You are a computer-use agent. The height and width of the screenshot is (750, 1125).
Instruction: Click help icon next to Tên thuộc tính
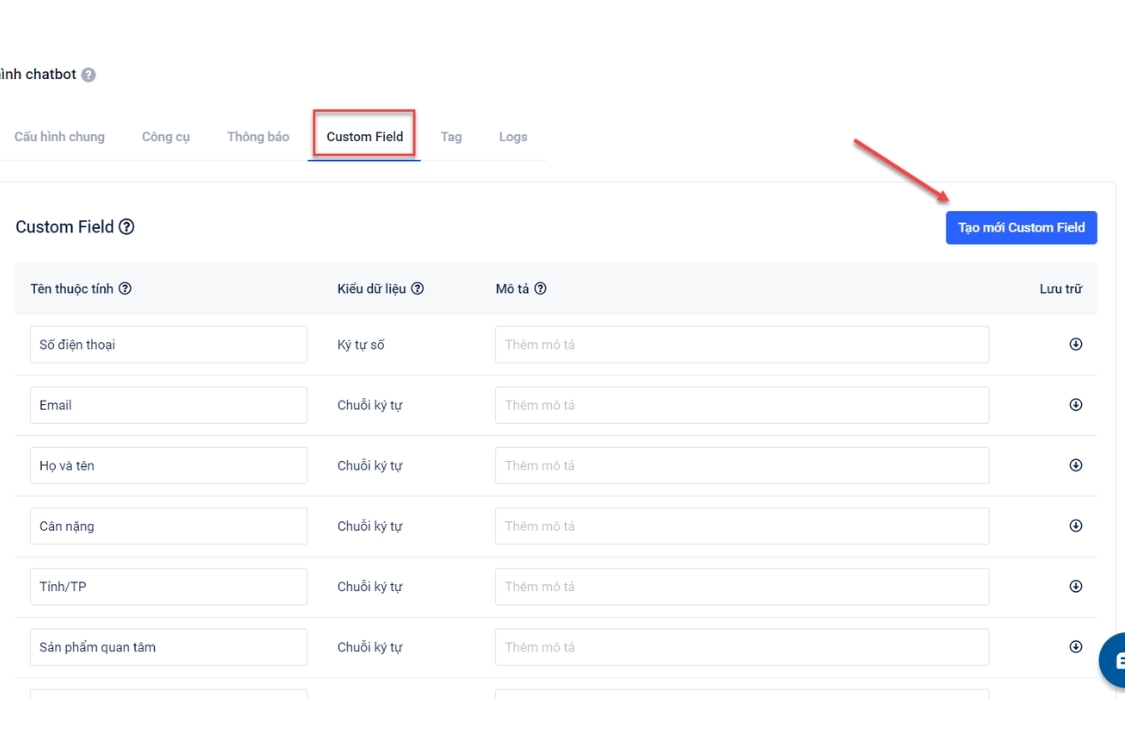125,289
